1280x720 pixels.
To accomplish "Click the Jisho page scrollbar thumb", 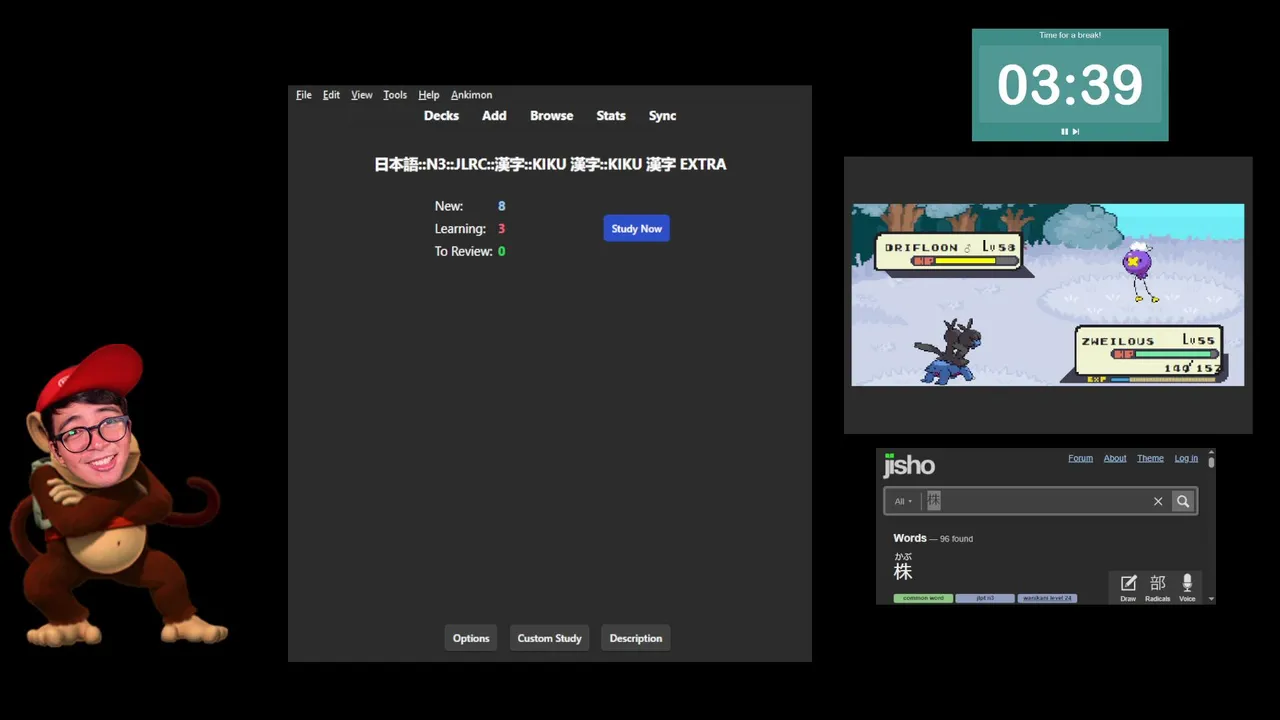I will pyautogui.click(x=1211, y=463).
